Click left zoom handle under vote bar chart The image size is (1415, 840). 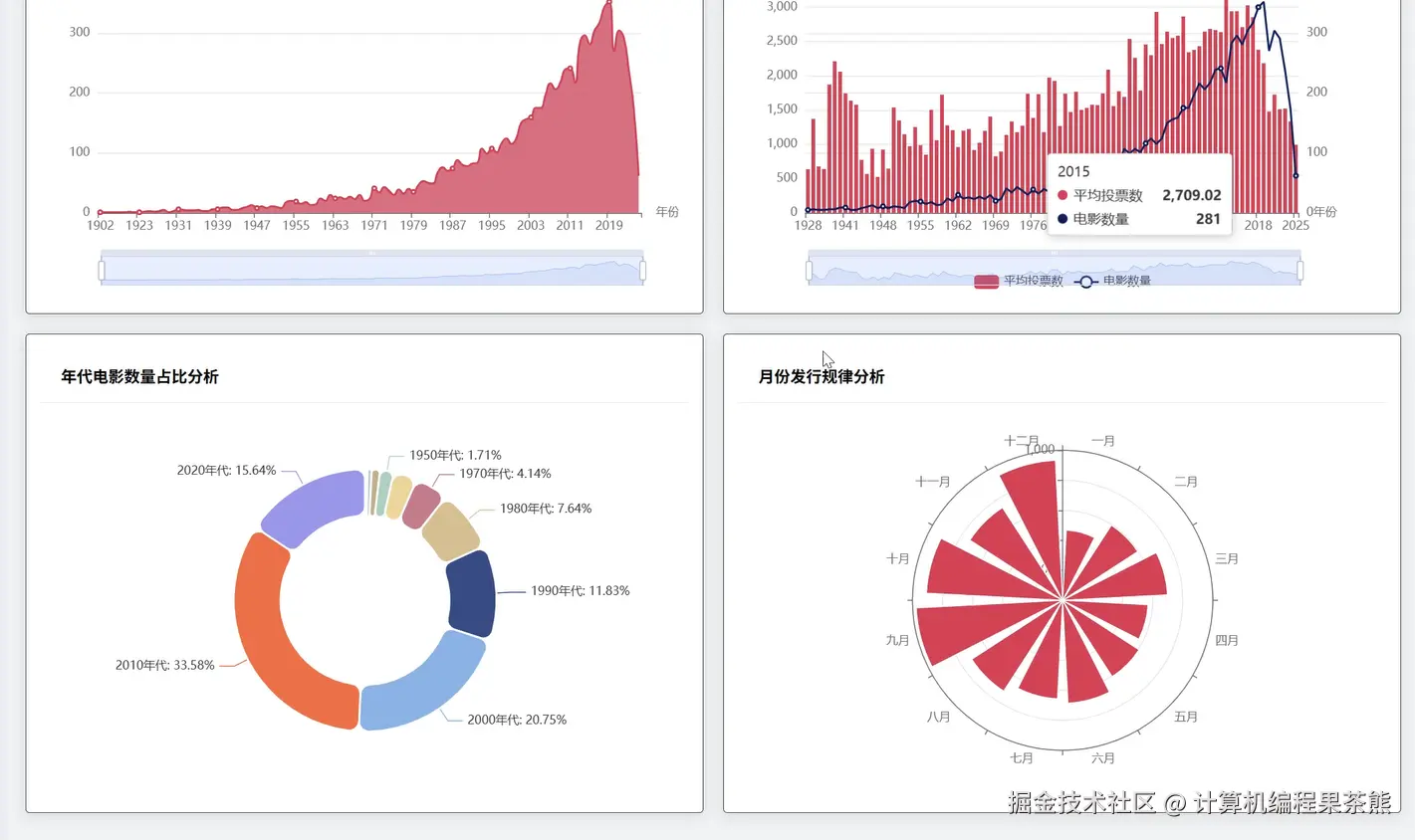(809, 270)
